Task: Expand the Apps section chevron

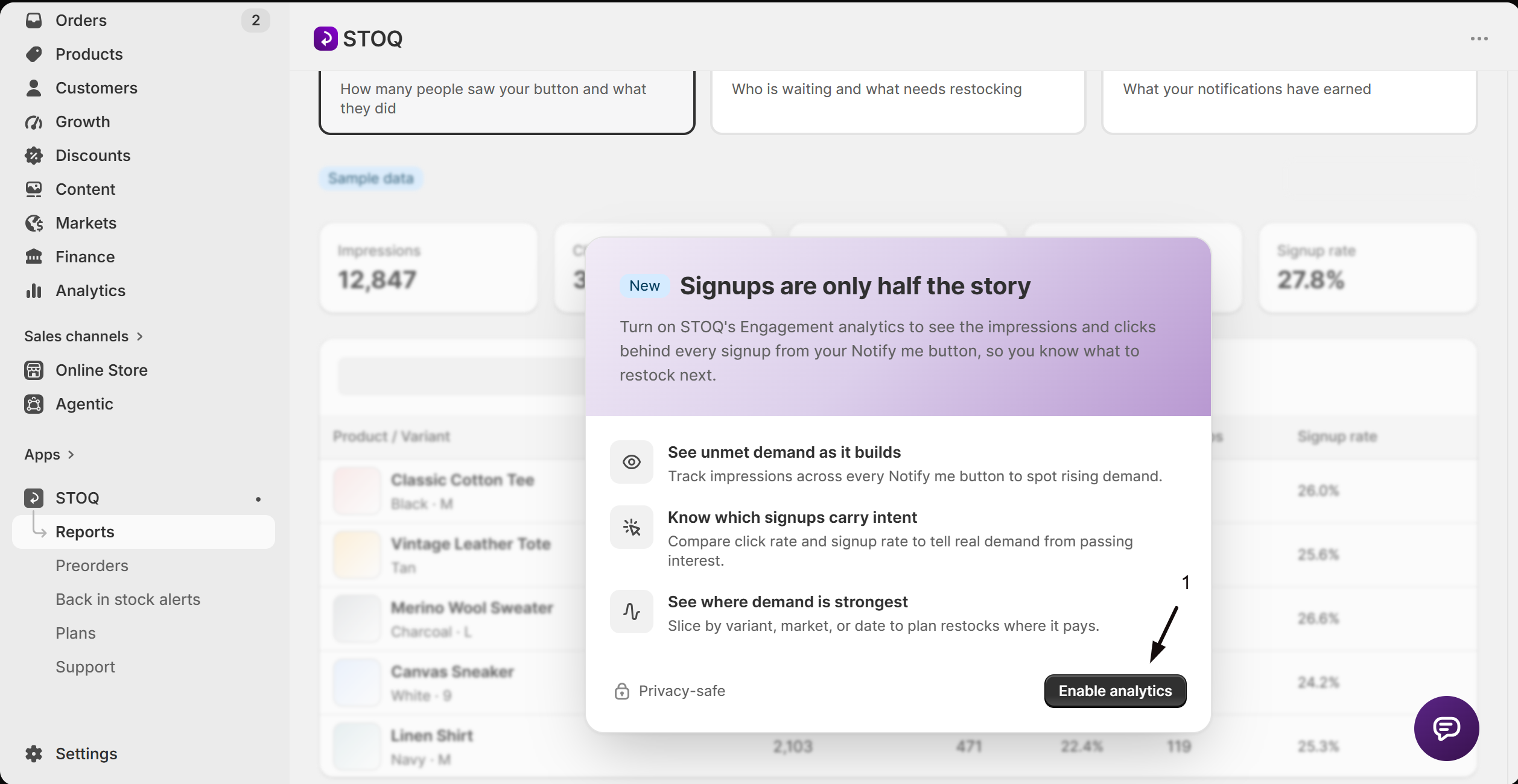Action: (71, 455)
